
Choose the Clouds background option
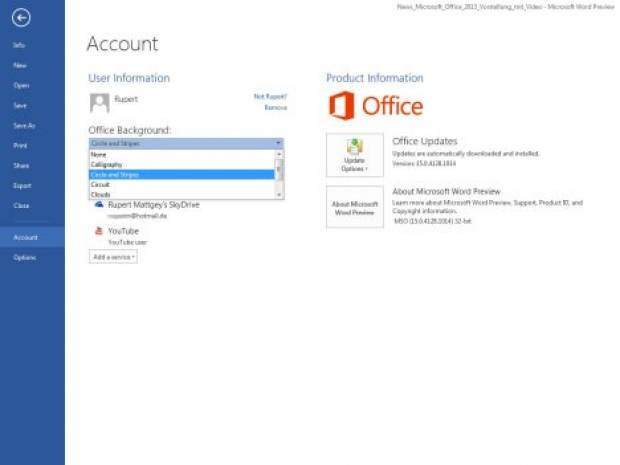pos(181,194)
